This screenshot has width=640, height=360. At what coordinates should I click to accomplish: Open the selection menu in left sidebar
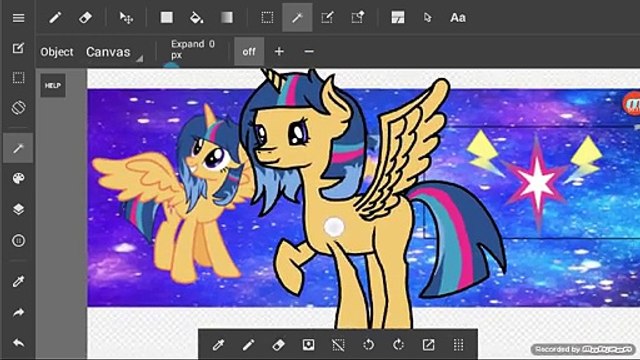(18, 78)
